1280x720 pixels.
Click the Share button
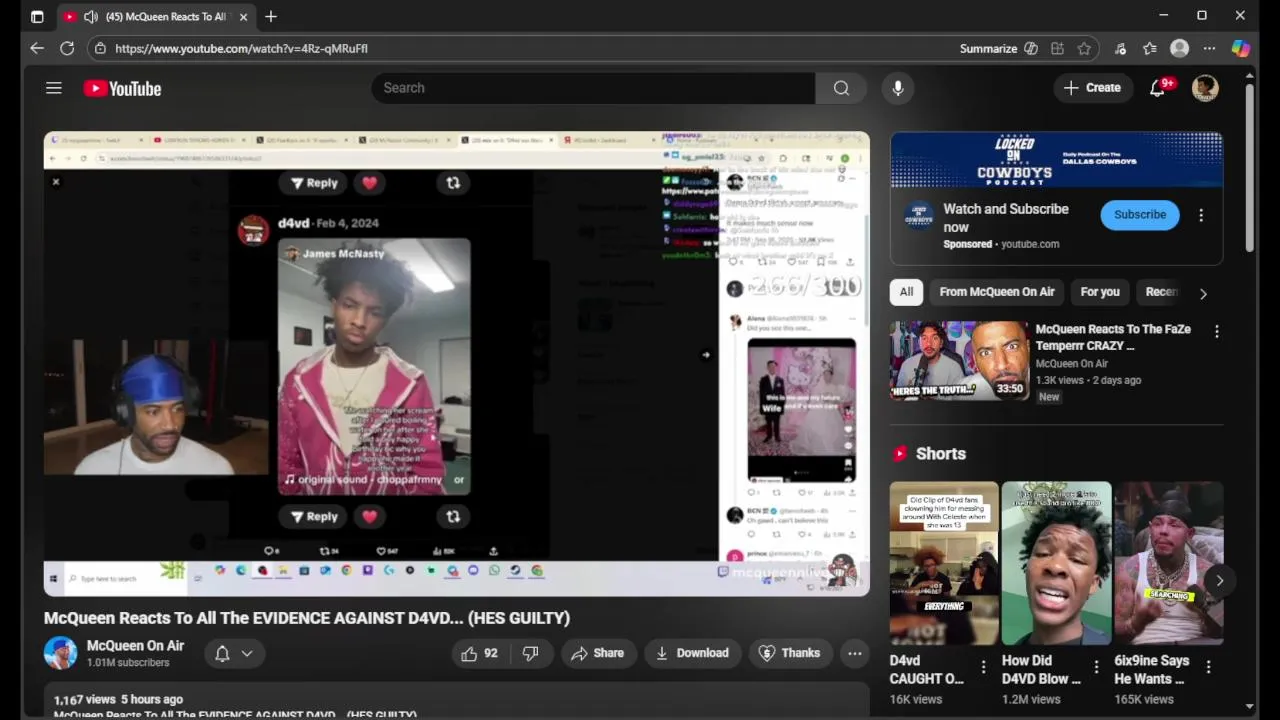[x=597, y=653]
